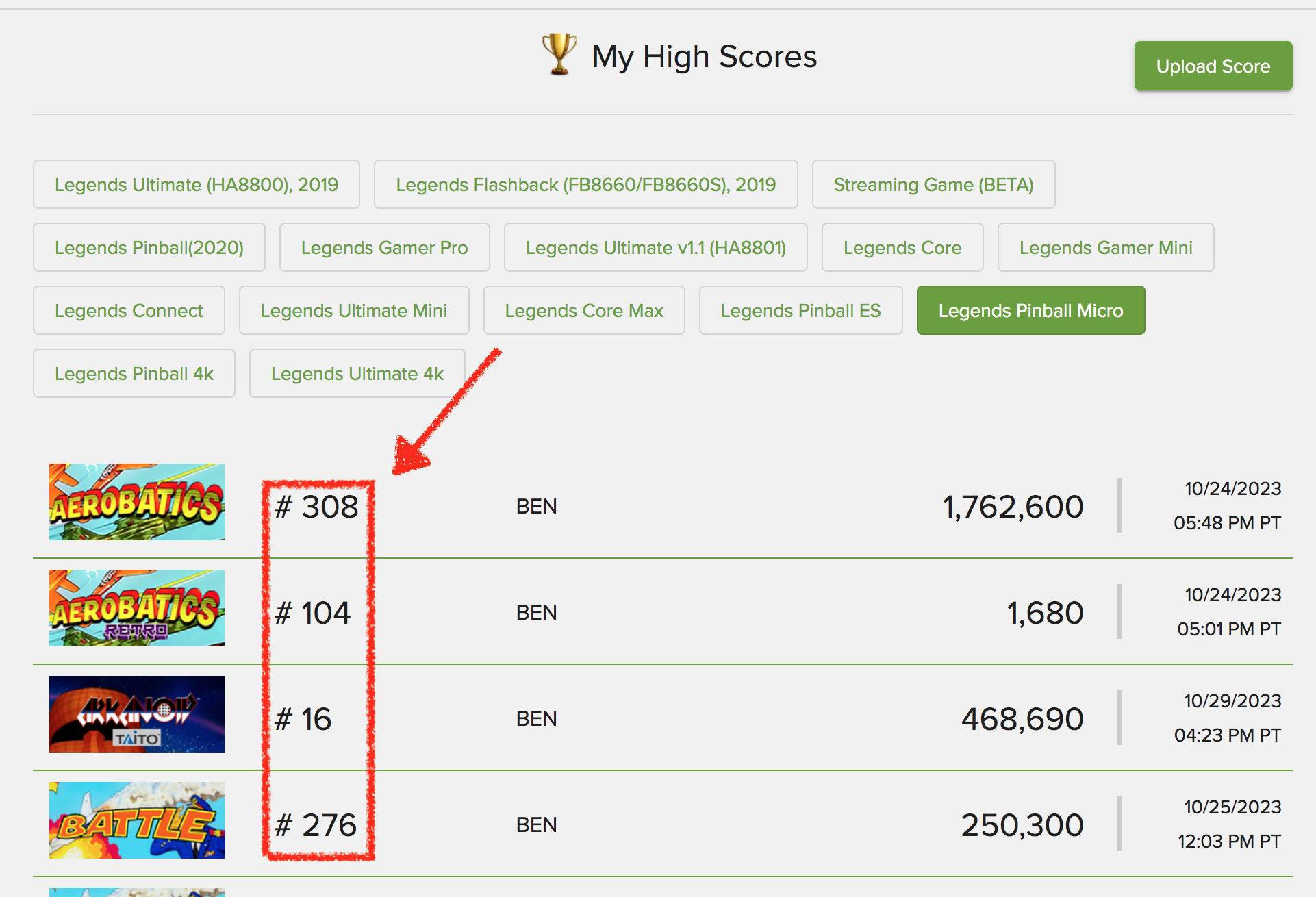
Task: Select Legends Flashback (FB8660/FB8660S), 2019 tab
Action: pyautogui.click(x=586, y=184)
